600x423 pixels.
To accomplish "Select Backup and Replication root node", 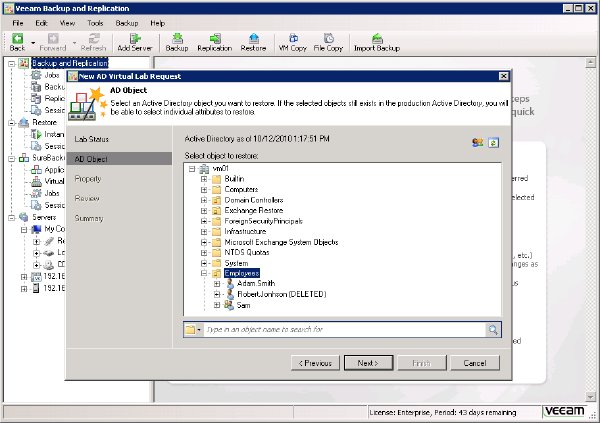I will coord(70,63).
